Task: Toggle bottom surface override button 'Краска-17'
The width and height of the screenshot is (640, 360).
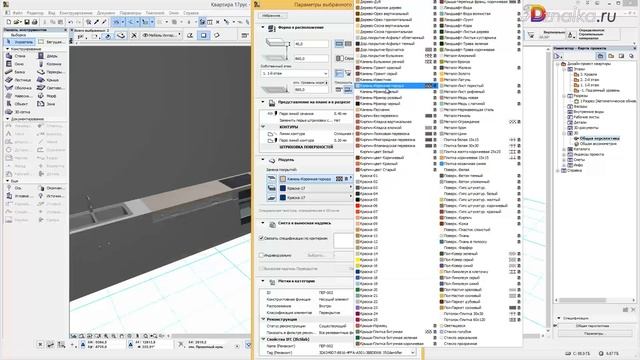Action: click(x=271, y=198)
